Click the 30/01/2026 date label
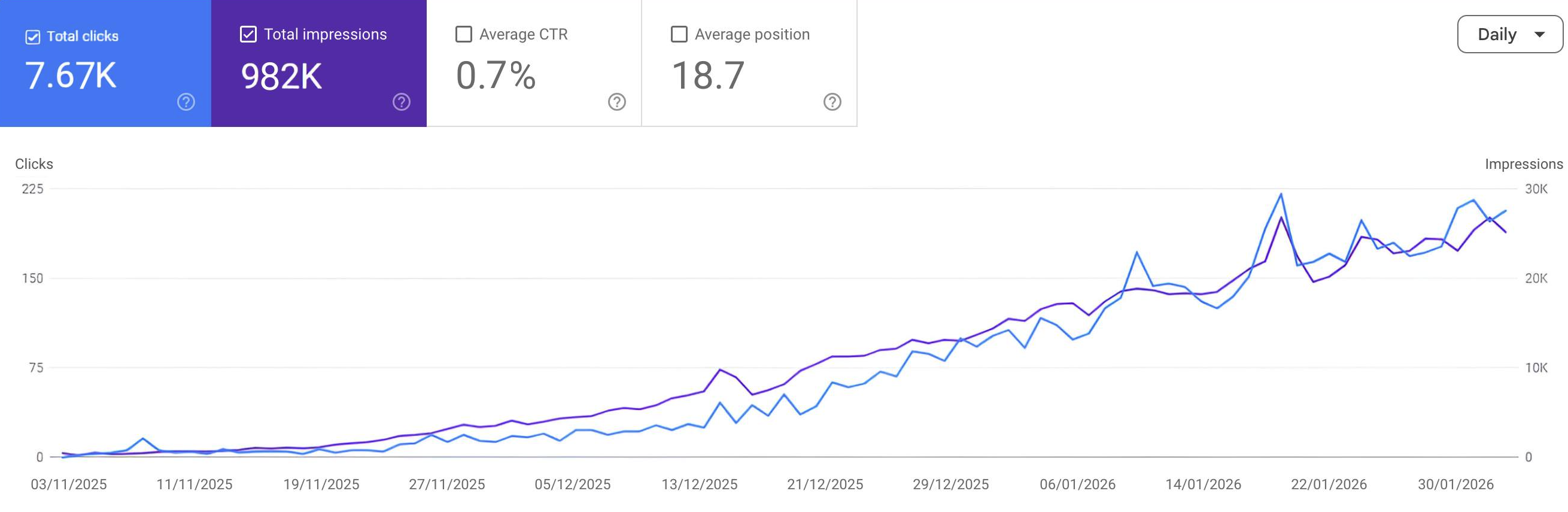The width and height of the screenshot is (1568, 512). [x=1455, y=484]
